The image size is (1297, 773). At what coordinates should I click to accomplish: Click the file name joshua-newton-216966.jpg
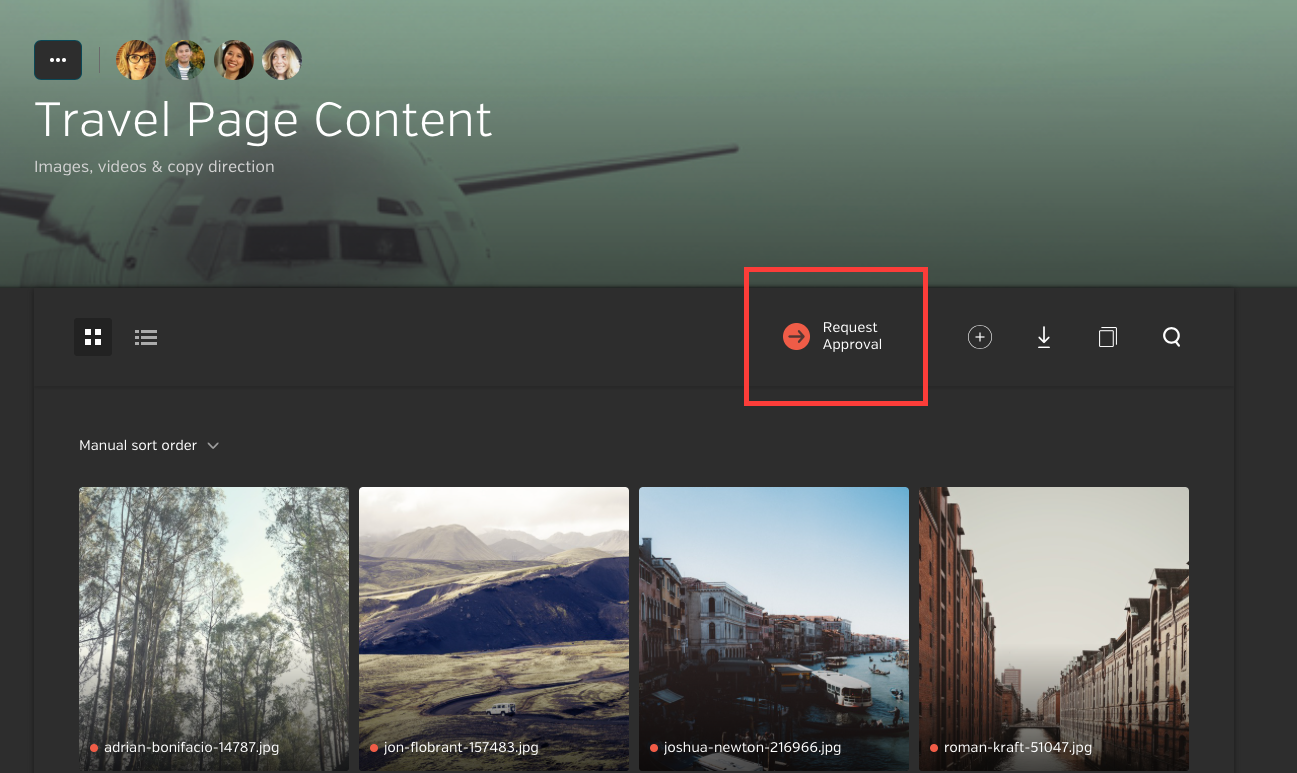(752, 747)
